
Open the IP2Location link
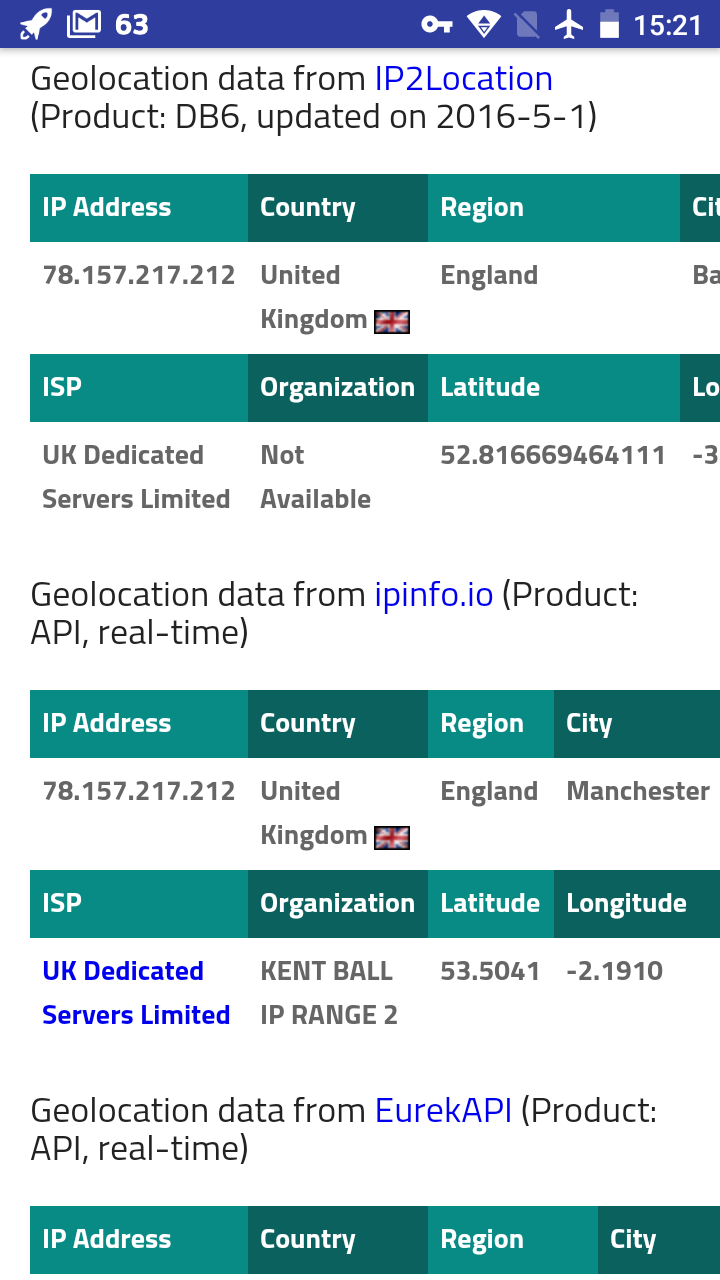(464, 79)
